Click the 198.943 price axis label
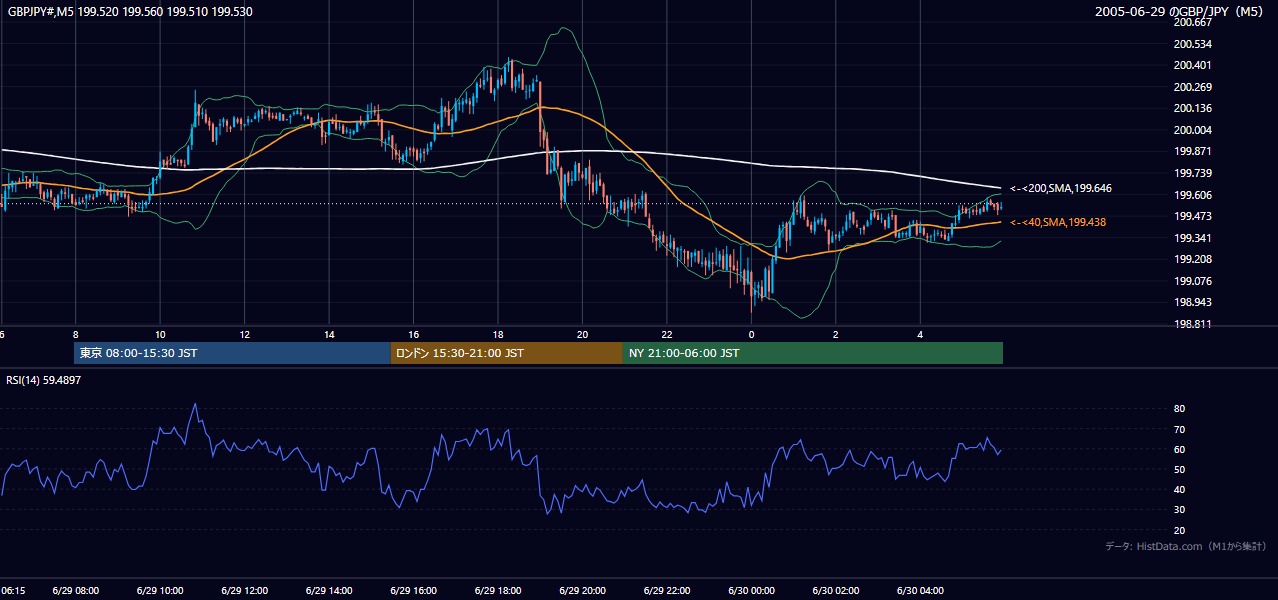 click(x=1191, y=302)
